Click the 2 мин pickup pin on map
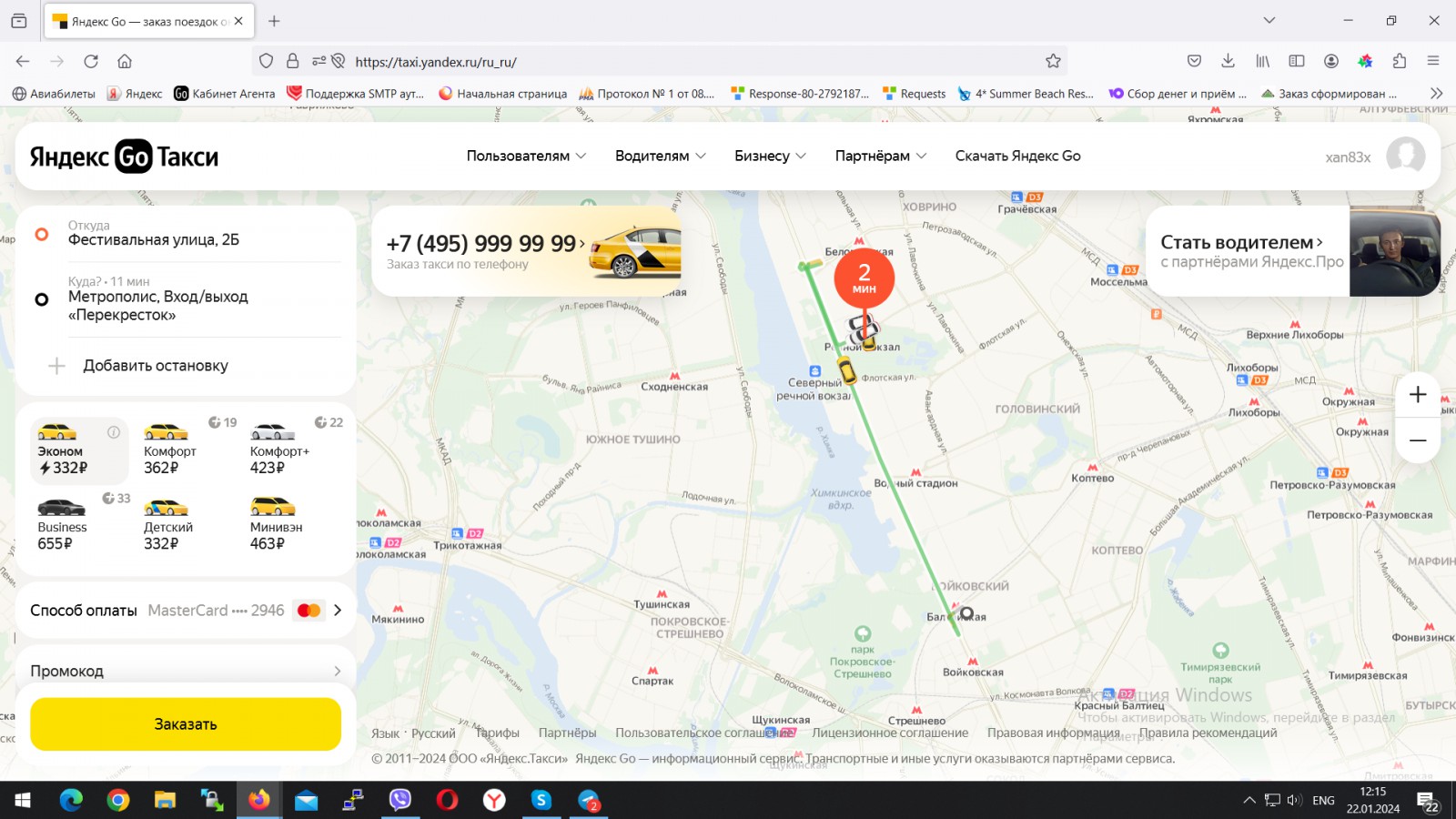The image size is (1456, 819). (864, 278)
